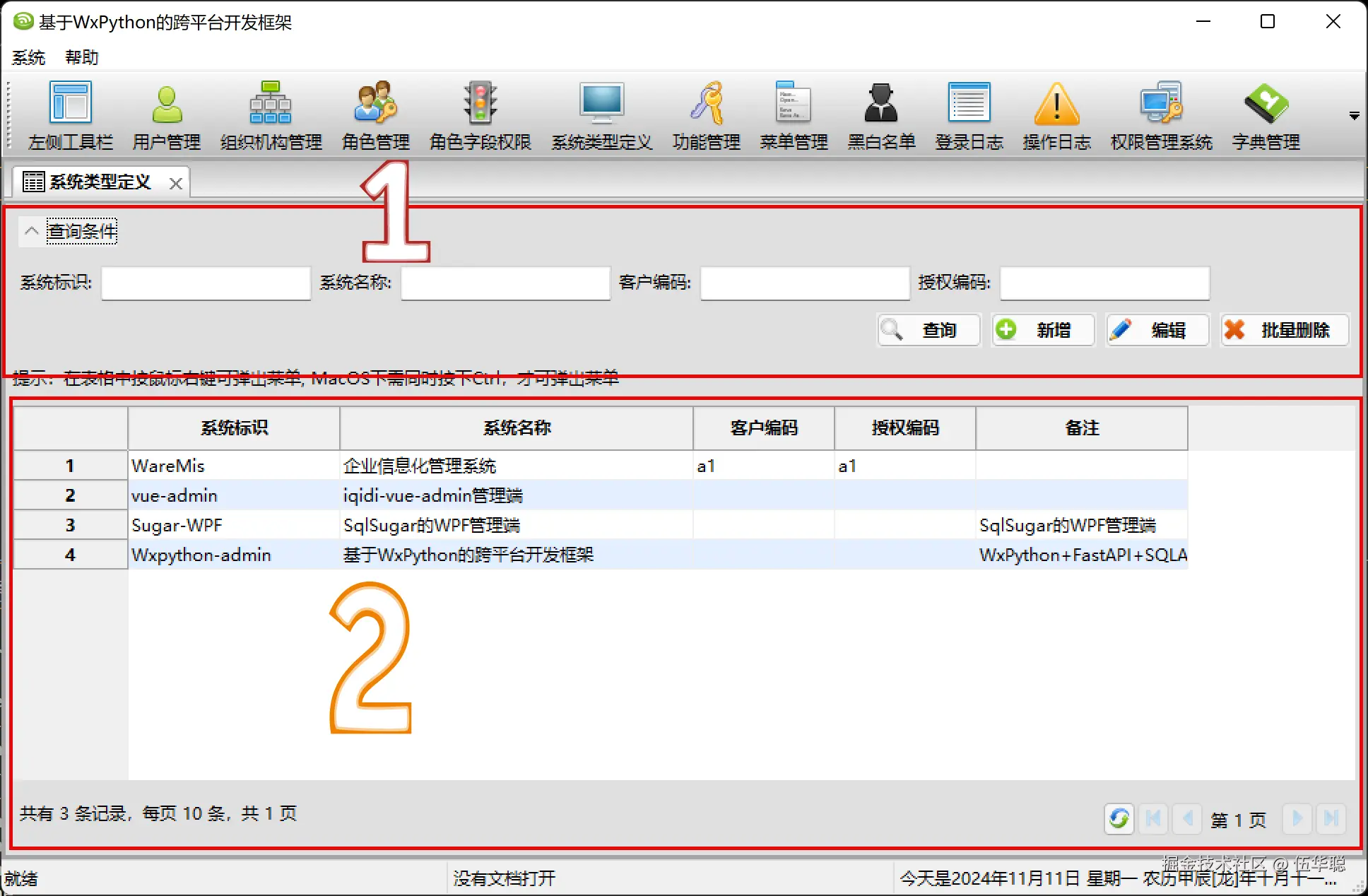Click the 批量删除 button
This screenshot has height=896, width=1368.
[1285, 330]
